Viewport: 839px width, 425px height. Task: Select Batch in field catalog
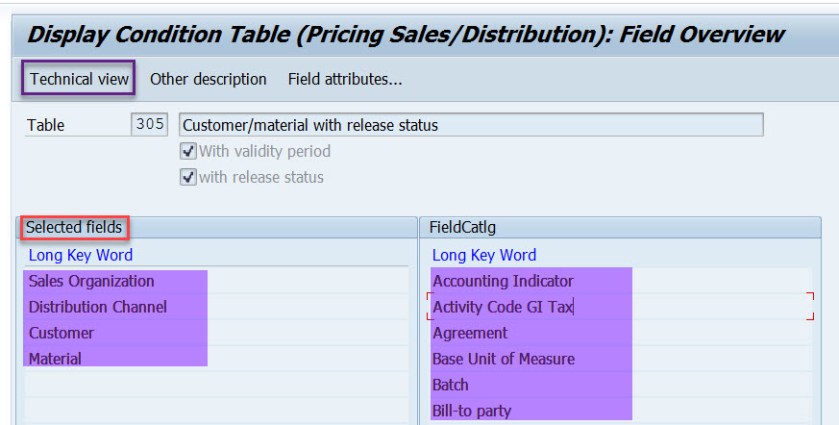[451, 383]
